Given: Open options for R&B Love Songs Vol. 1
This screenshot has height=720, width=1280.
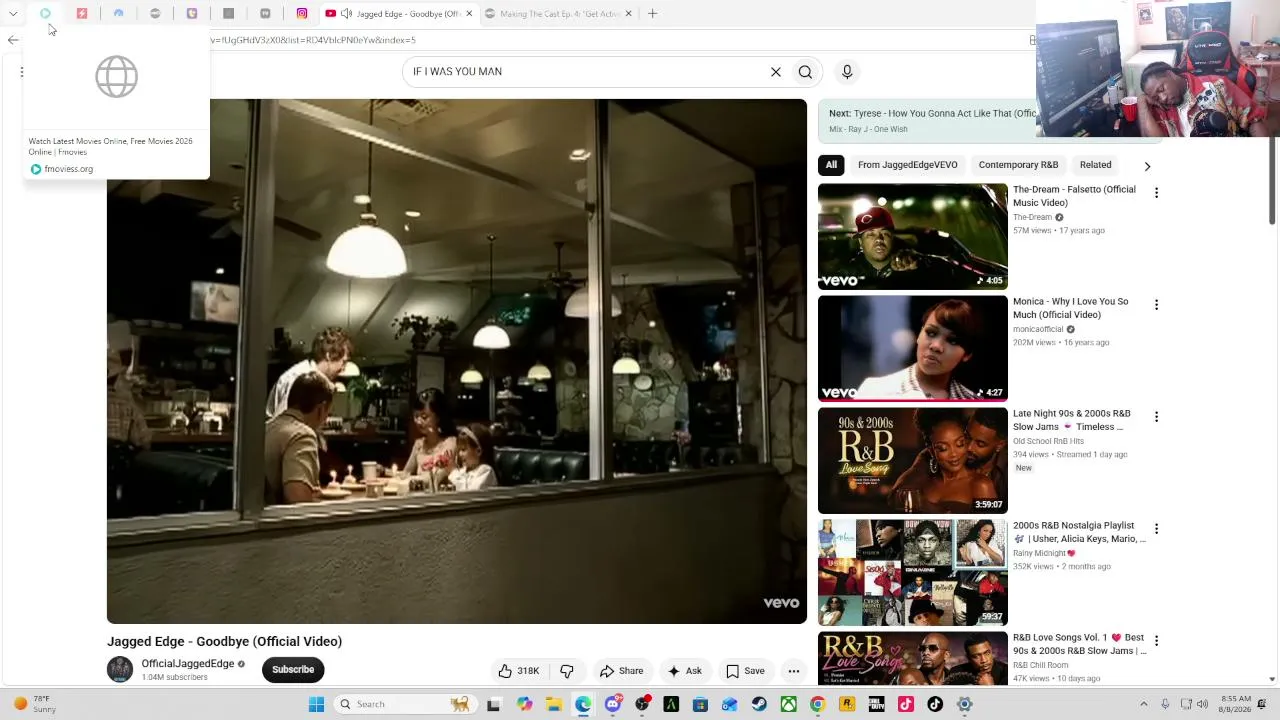Looking at the screenshot, I should (1156, 641).
